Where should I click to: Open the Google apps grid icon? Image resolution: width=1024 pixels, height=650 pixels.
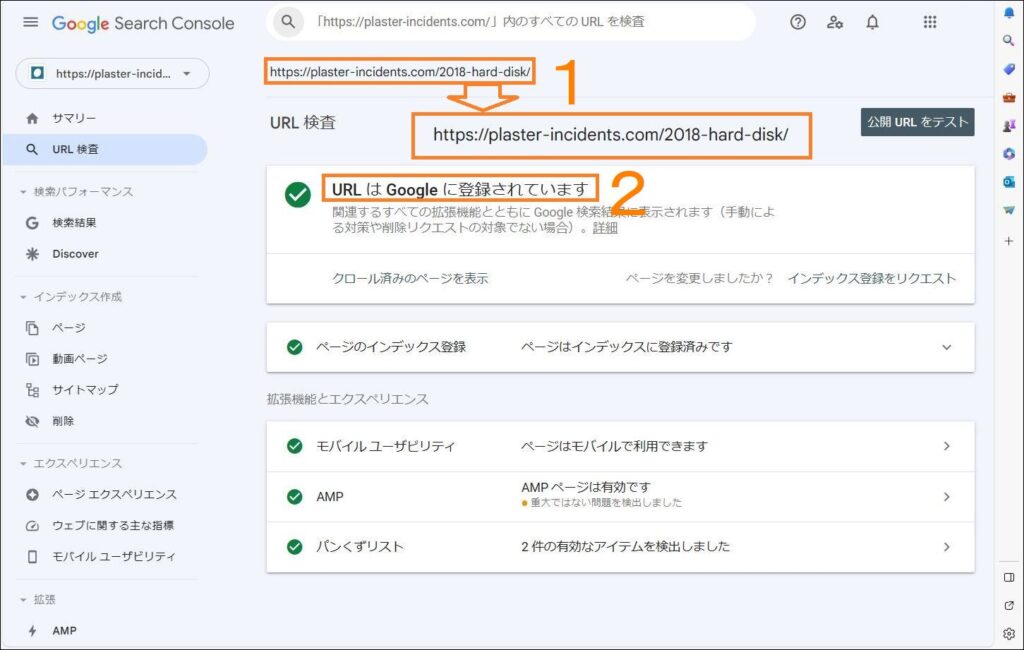tap(930, 22)
